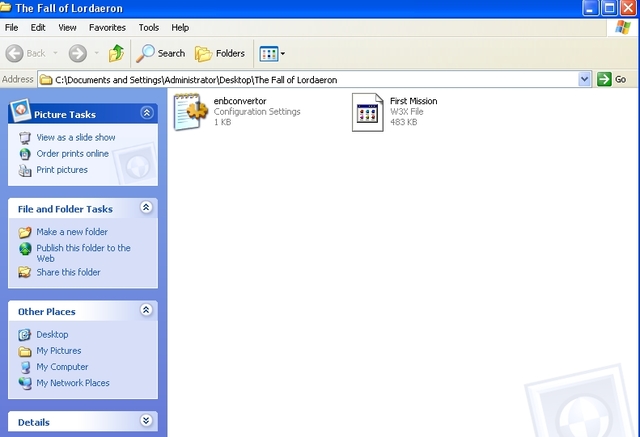The height and width of the screenshot is (437, 640).
Task: Open the Search pane
Action: pos(160,53)
